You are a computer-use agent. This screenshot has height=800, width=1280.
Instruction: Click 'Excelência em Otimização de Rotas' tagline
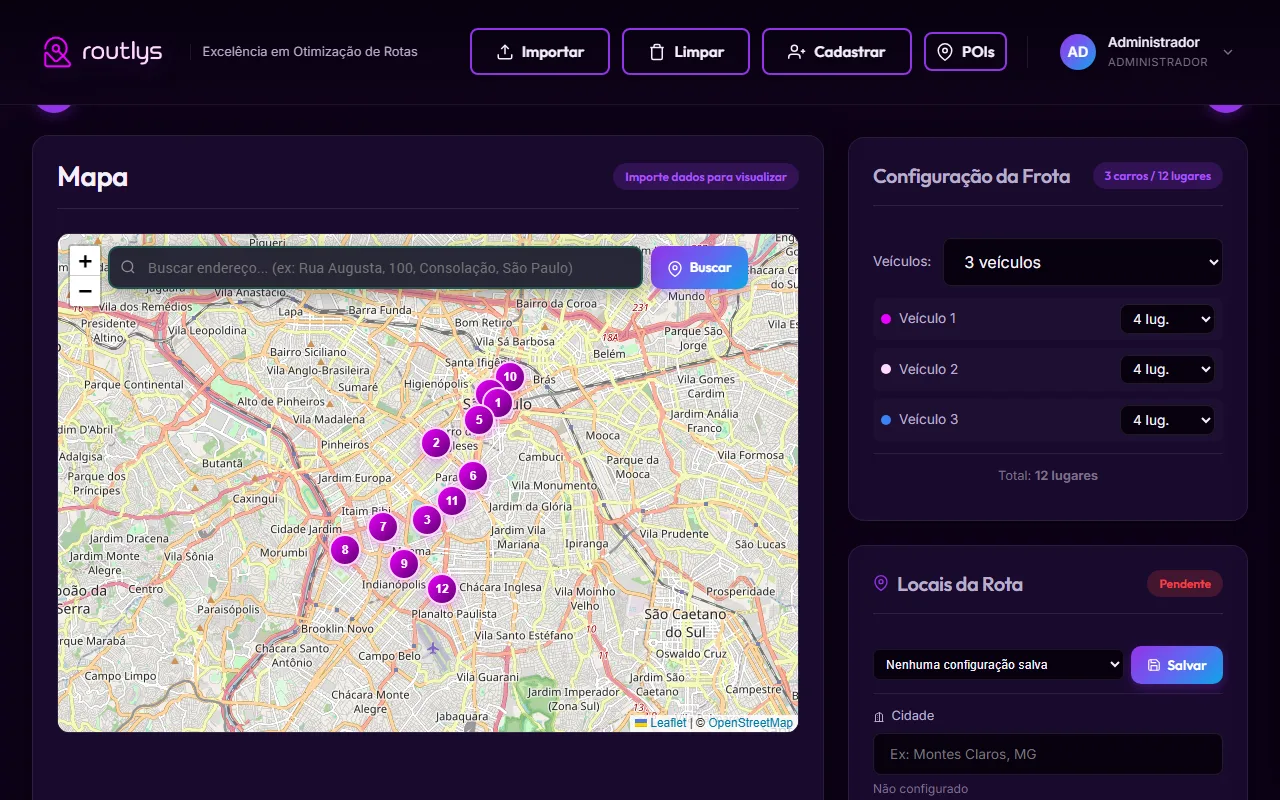tap(310, 52)
